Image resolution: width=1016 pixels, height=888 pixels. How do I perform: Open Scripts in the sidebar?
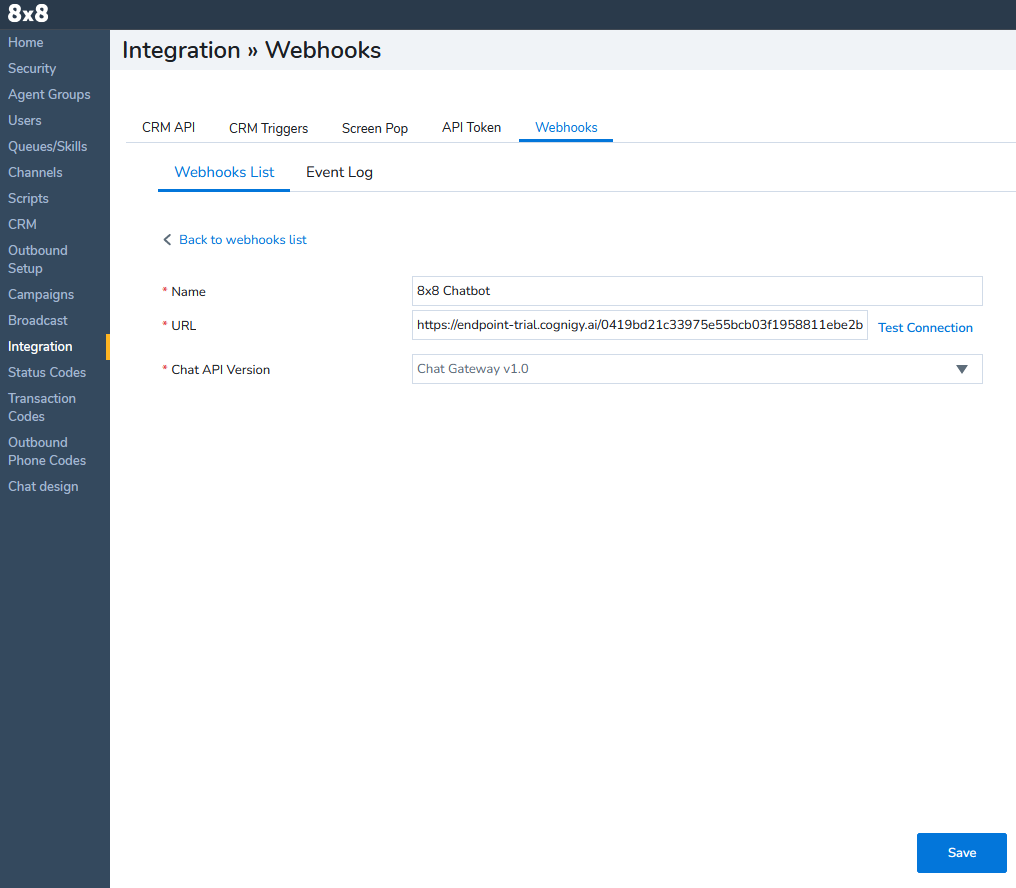pos(28,198)
